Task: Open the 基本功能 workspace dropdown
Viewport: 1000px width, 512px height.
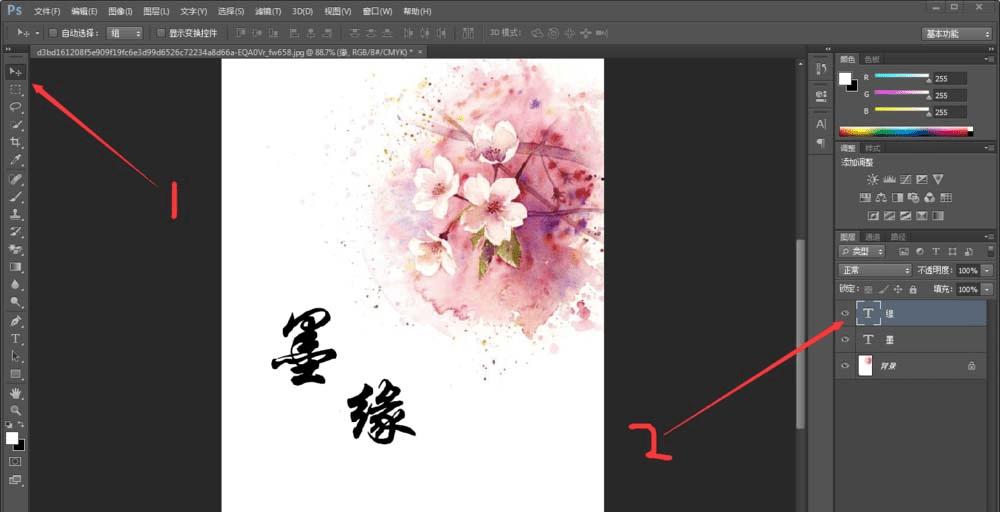Action: click(x=956, y=34)
